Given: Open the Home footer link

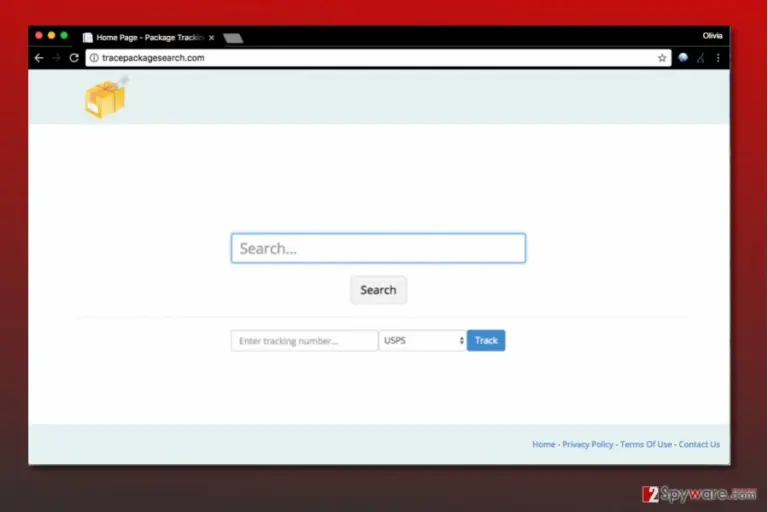Looking at the screenshot, I should 544,444.
